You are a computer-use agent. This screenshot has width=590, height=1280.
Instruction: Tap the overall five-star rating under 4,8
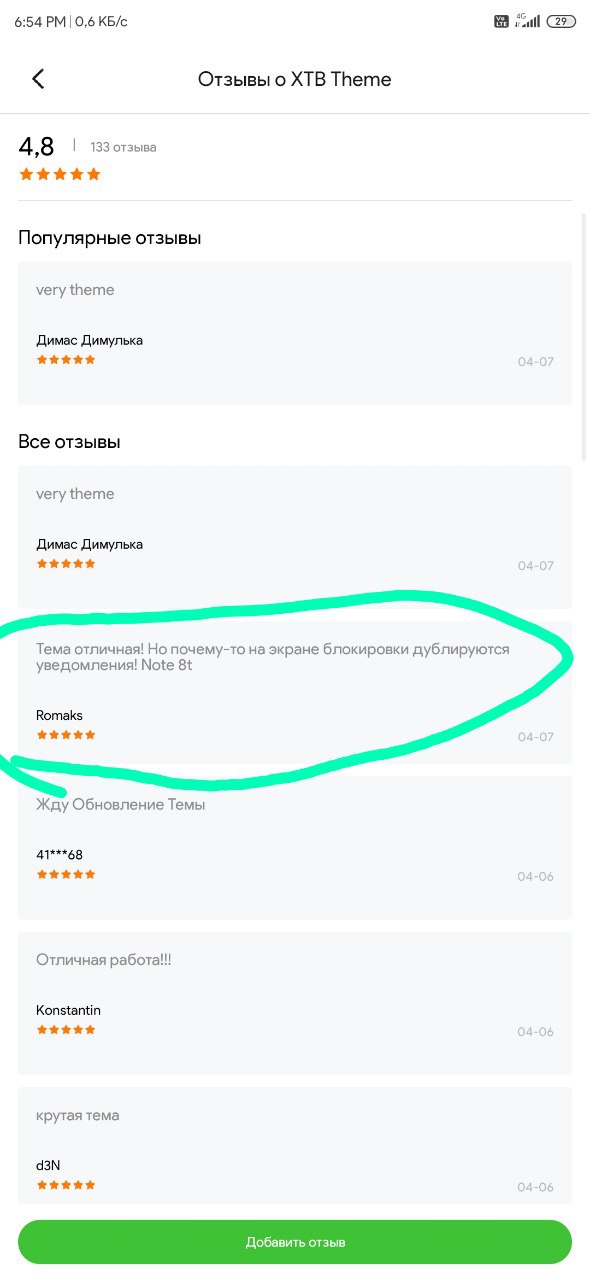(x=60, y=174)
